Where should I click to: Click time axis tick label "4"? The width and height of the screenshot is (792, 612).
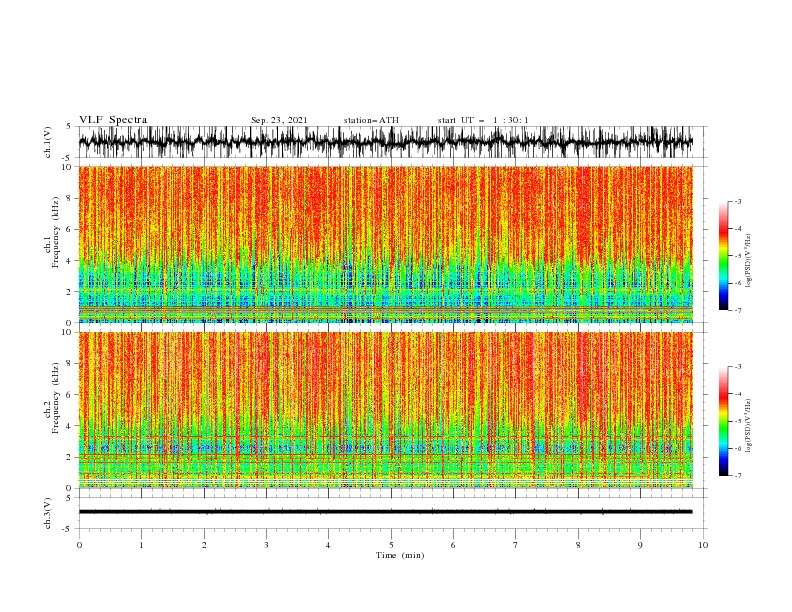328,545
